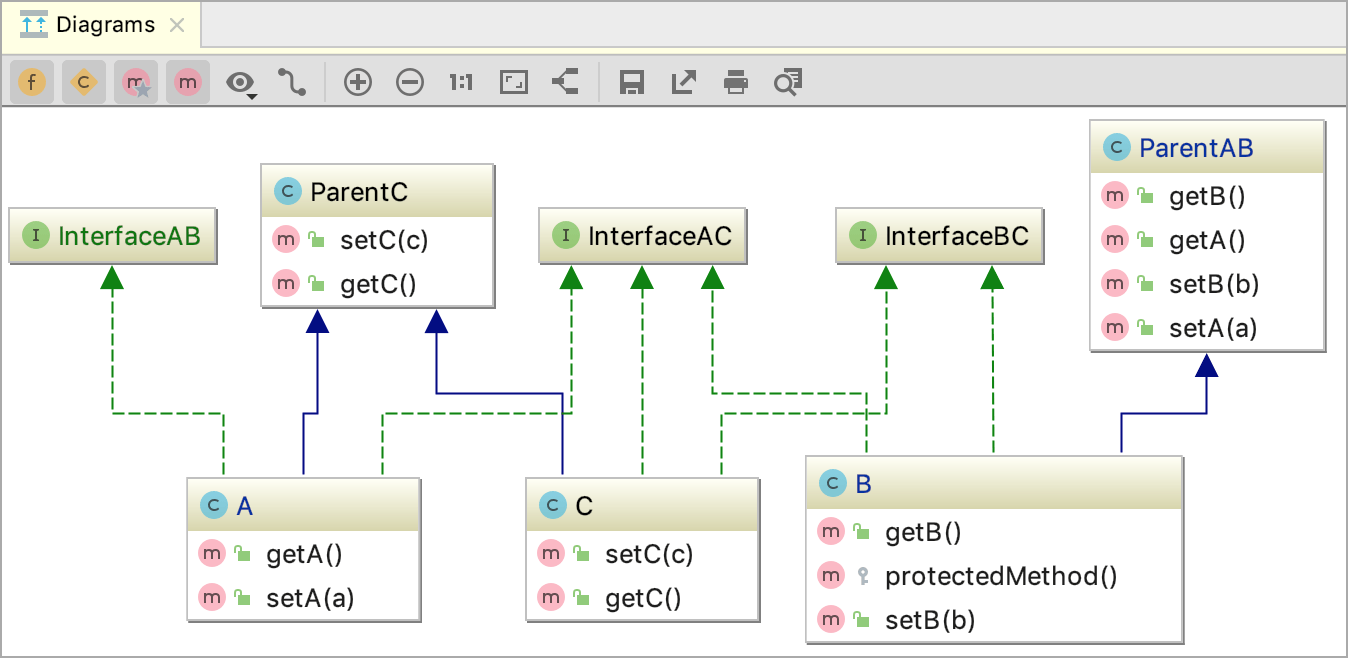The width and height of the screenshot is (1348, 658).
Task: Export the diagram to a file
Action: pos(683,82)
